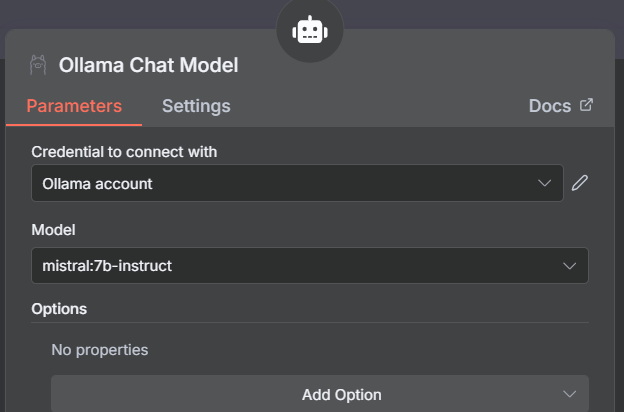Switch to the Parameters tab
This screenshot has width=624, height=412.
(74, 106)
